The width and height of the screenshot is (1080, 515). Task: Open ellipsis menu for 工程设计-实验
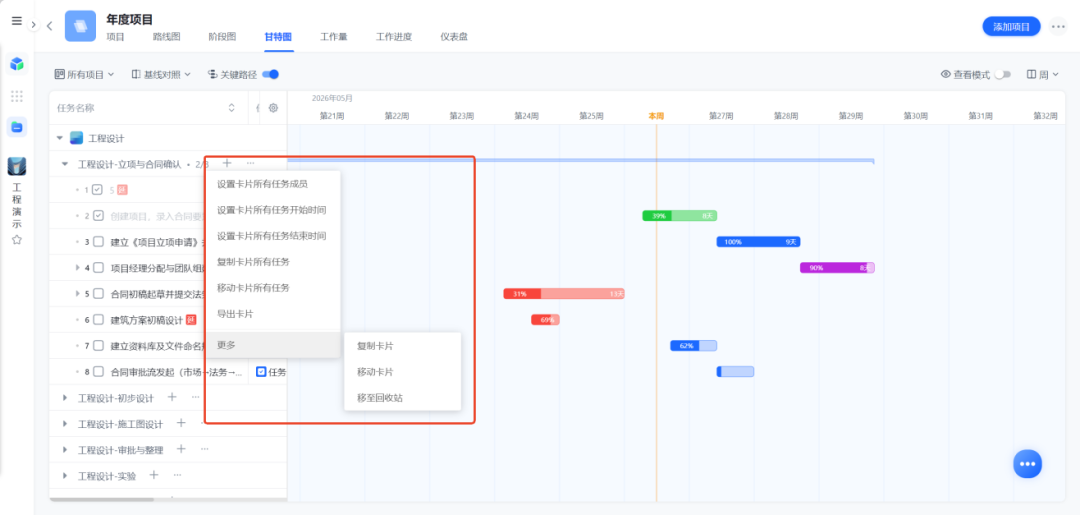(x=178, y=475)
